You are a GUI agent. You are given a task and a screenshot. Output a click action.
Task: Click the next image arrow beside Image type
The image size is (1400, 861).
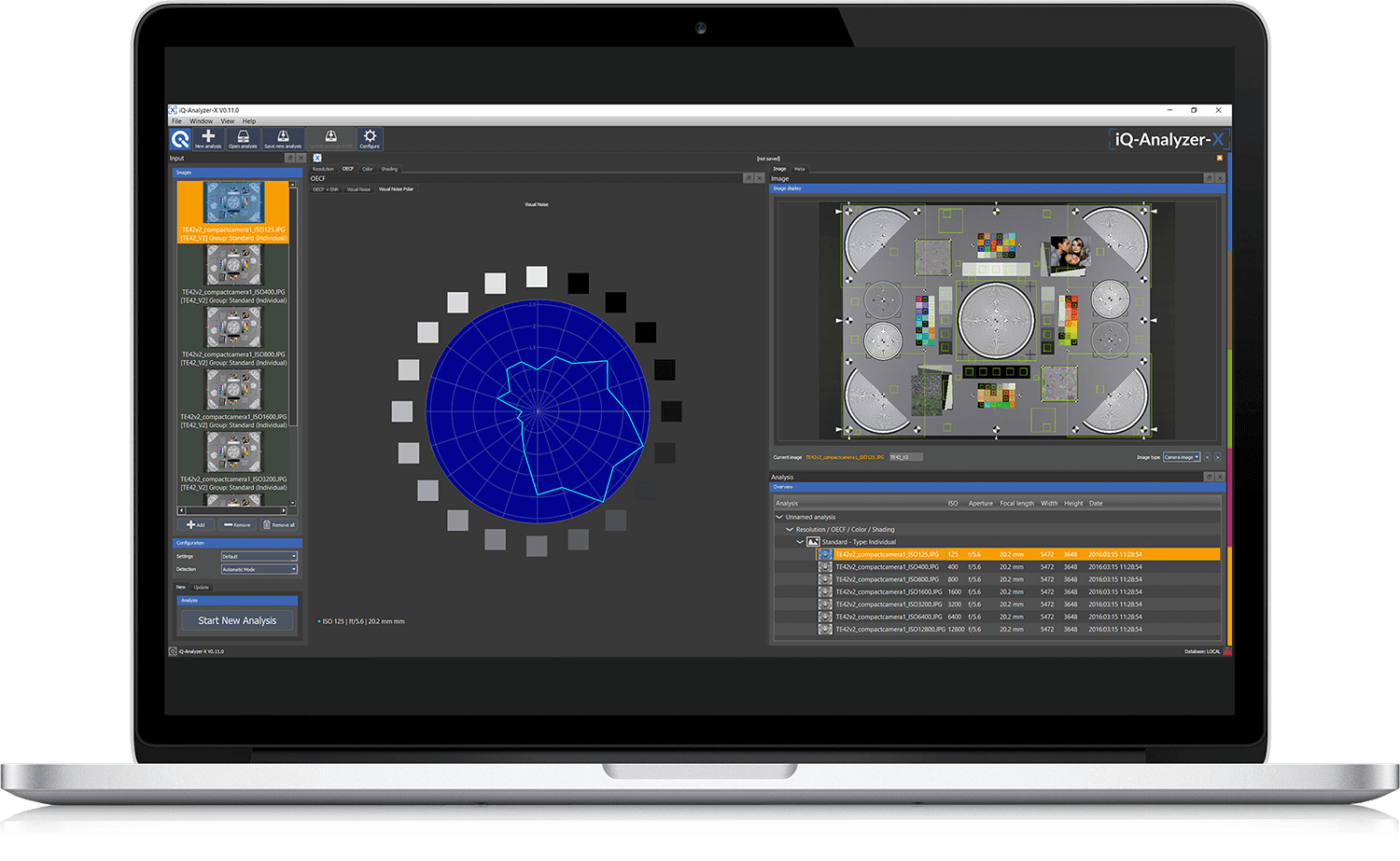(1217, 457)
